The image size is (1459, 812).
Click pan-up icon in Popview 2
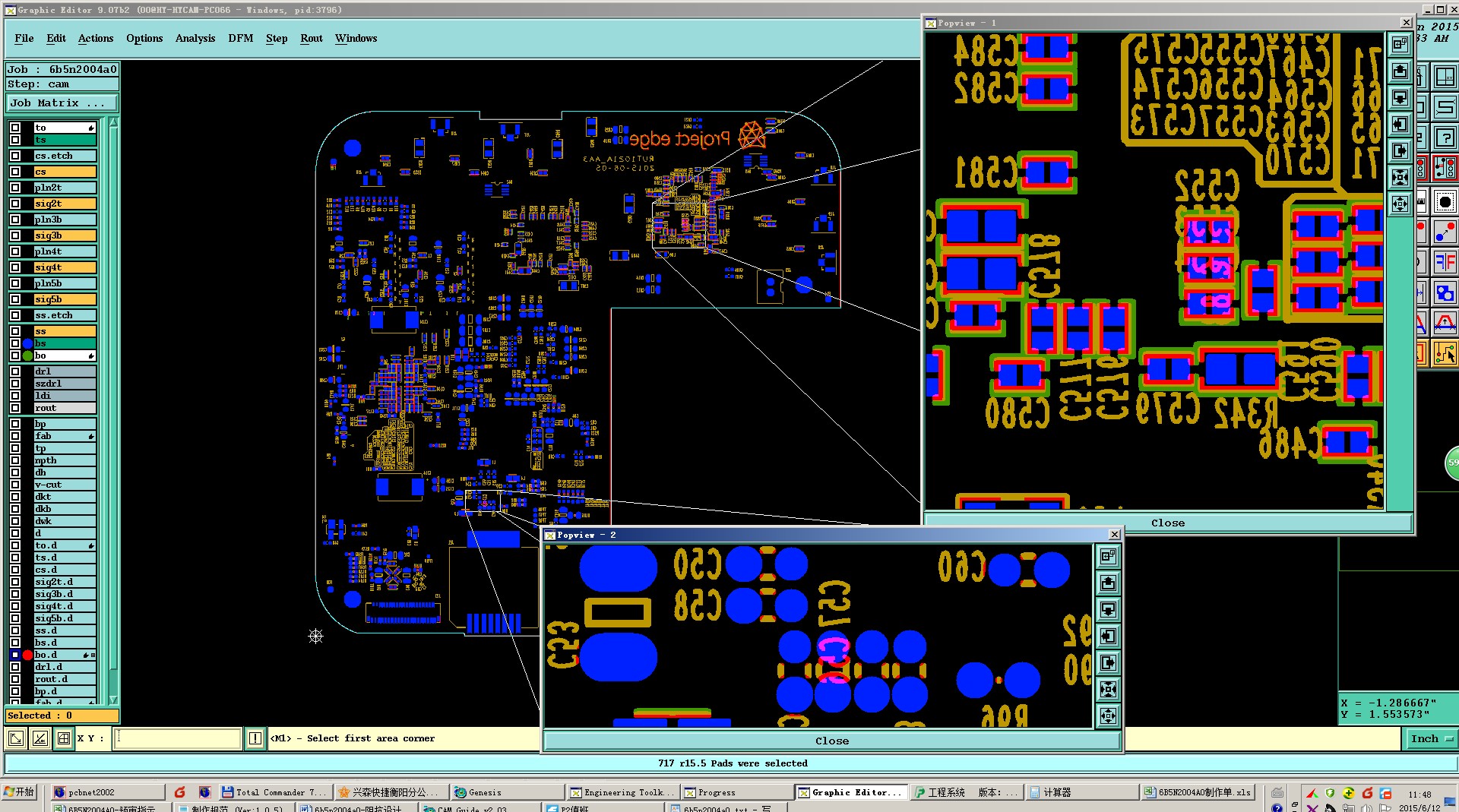pos(1108,583)
